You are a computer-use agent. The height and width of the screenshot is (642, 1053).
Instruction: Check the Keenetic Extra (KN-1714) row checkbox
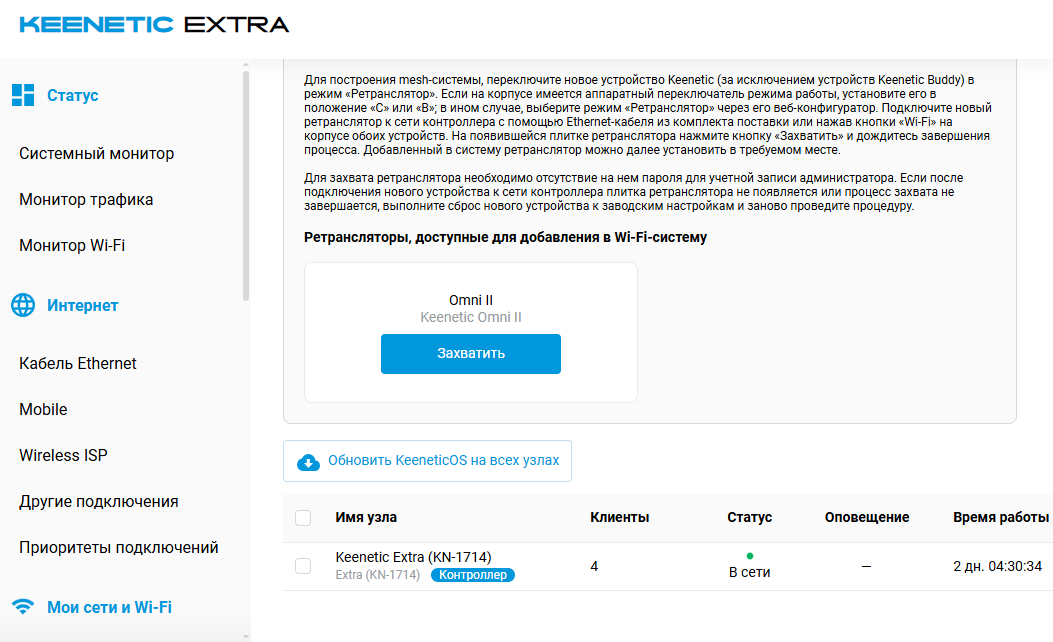[x=303, y=566]
